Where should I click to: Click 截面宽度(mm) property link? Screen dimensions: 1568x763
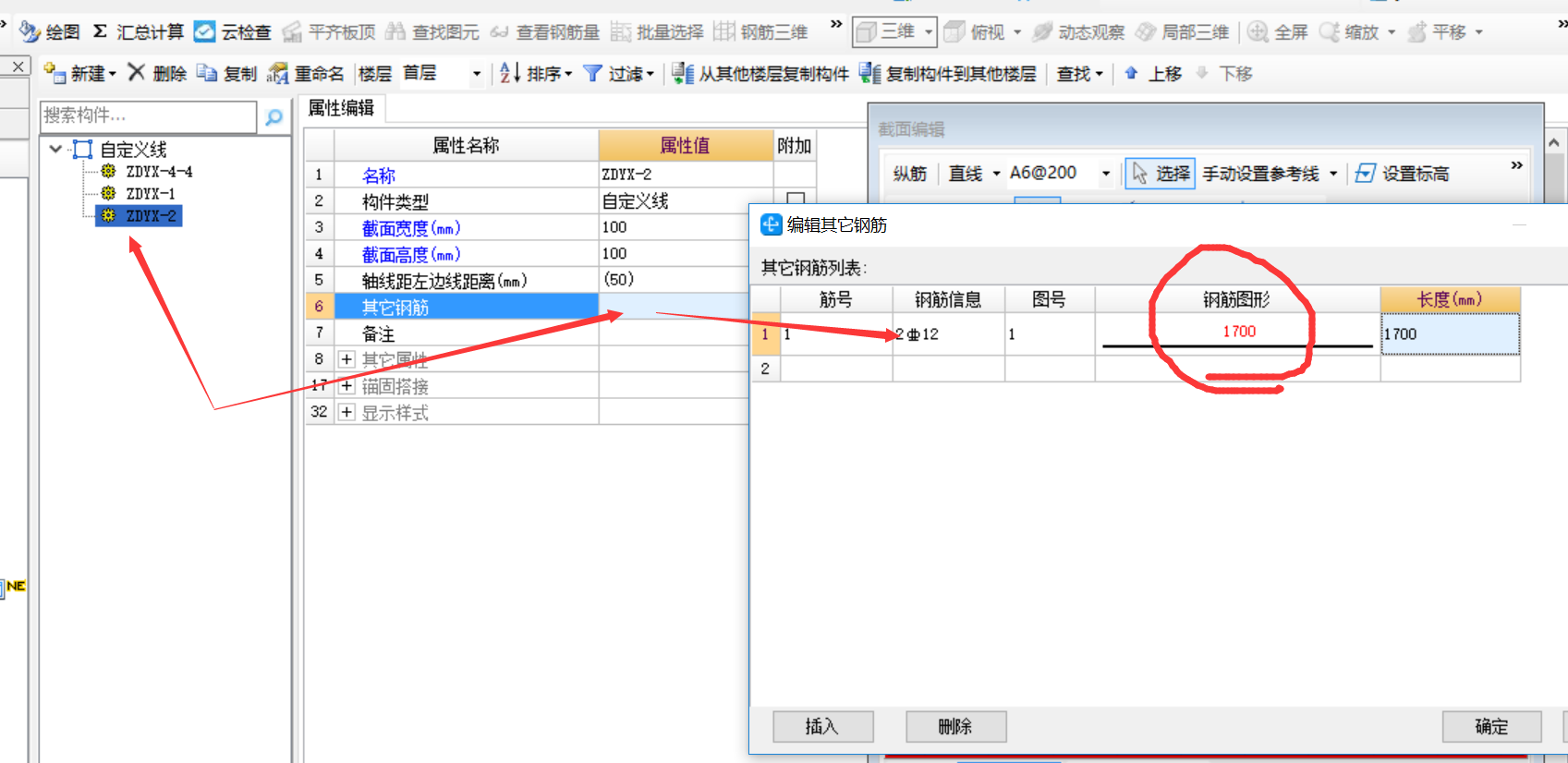[411, 228]
